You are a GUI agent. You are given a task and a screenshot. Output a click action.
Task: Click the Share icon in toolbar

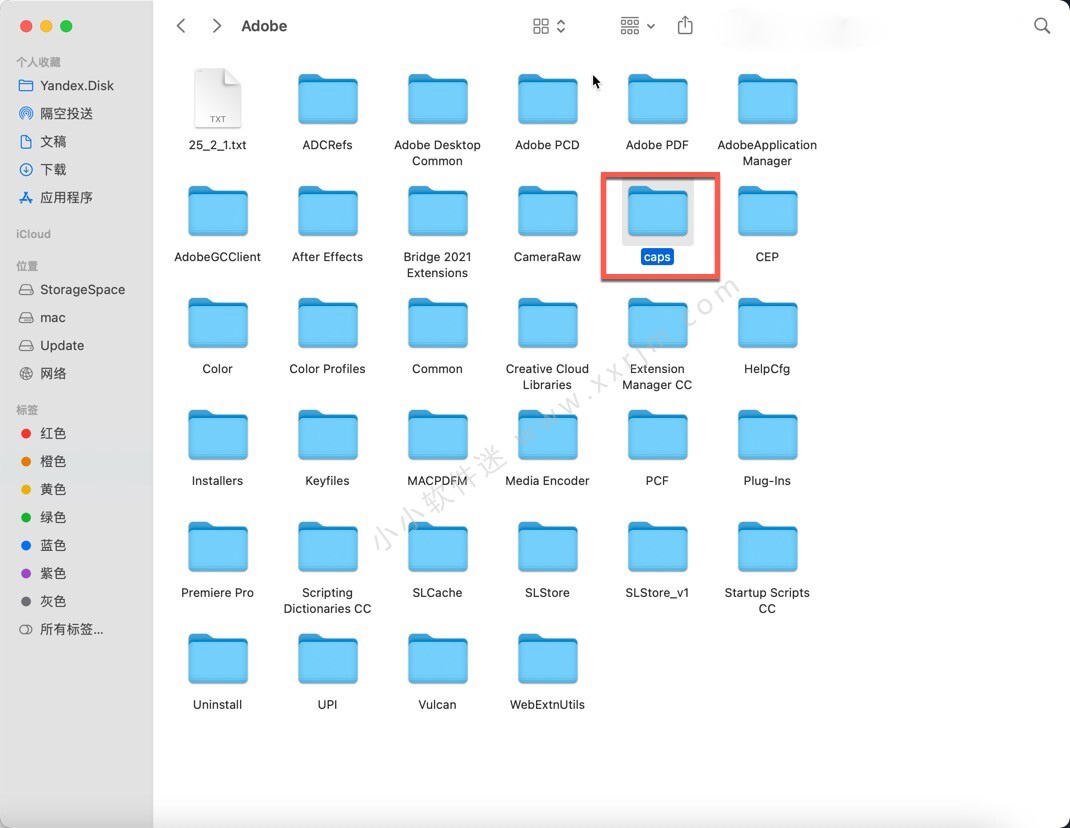(x=685, y=26)
